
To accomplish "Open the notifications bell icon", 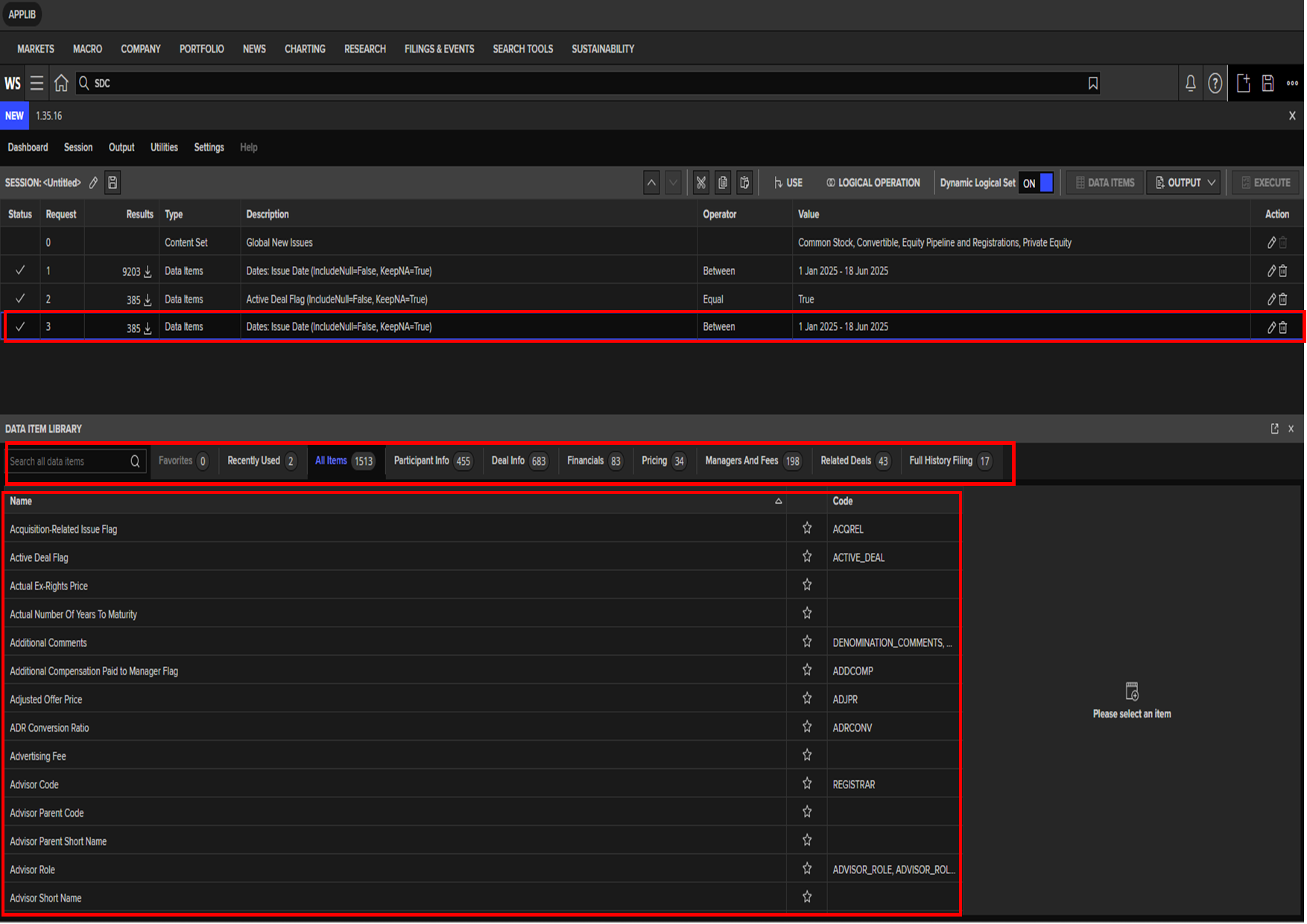I will 1190,83.
